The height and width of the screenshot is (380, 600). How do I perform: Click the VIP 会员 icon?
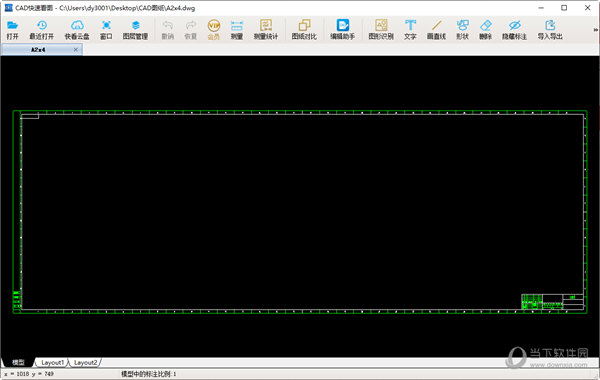click(x=214, y=30)
